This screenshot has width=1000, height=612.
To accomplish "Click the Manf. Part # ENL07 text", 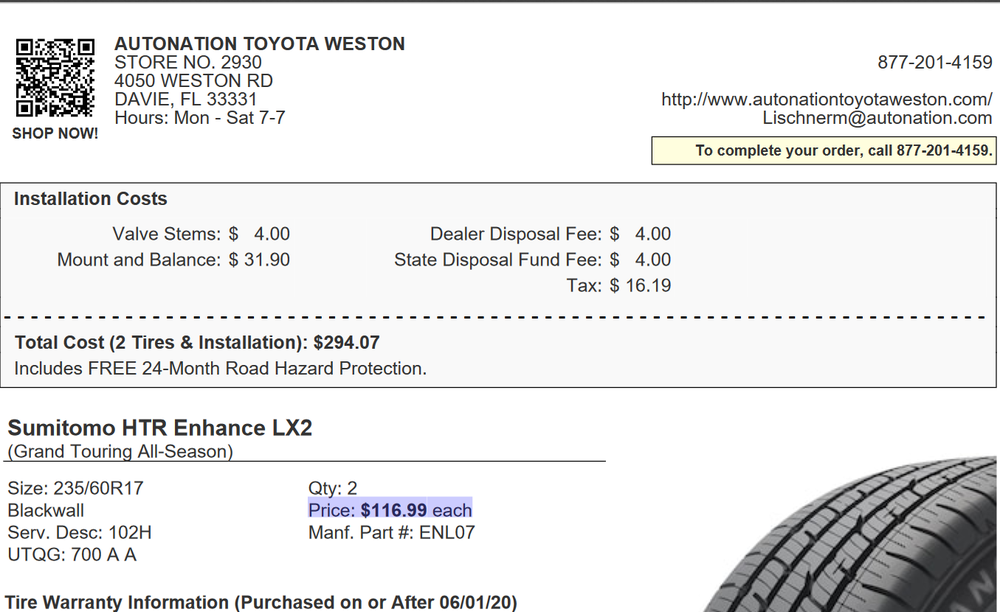I will tap(391, 532).
